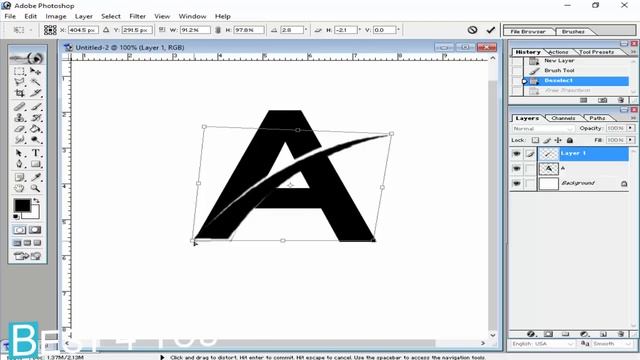Open layer style menu at Layers bottom
The width and height of the screenshot is (640, 360).
pyautogui.click(x=531, y=334)
